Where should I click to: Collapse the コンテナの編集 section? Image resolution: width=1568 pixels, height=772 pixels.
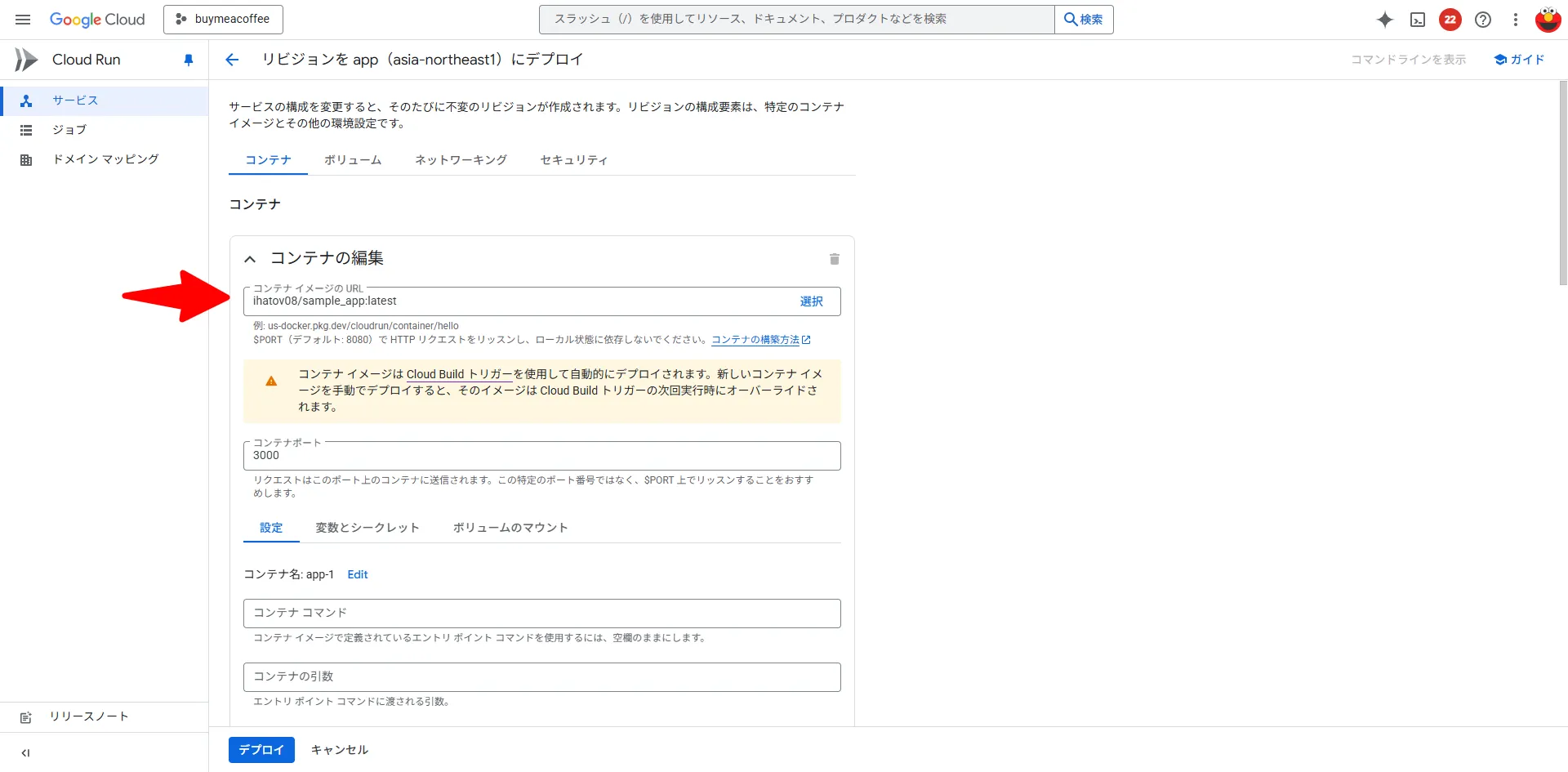coord(250,258)
